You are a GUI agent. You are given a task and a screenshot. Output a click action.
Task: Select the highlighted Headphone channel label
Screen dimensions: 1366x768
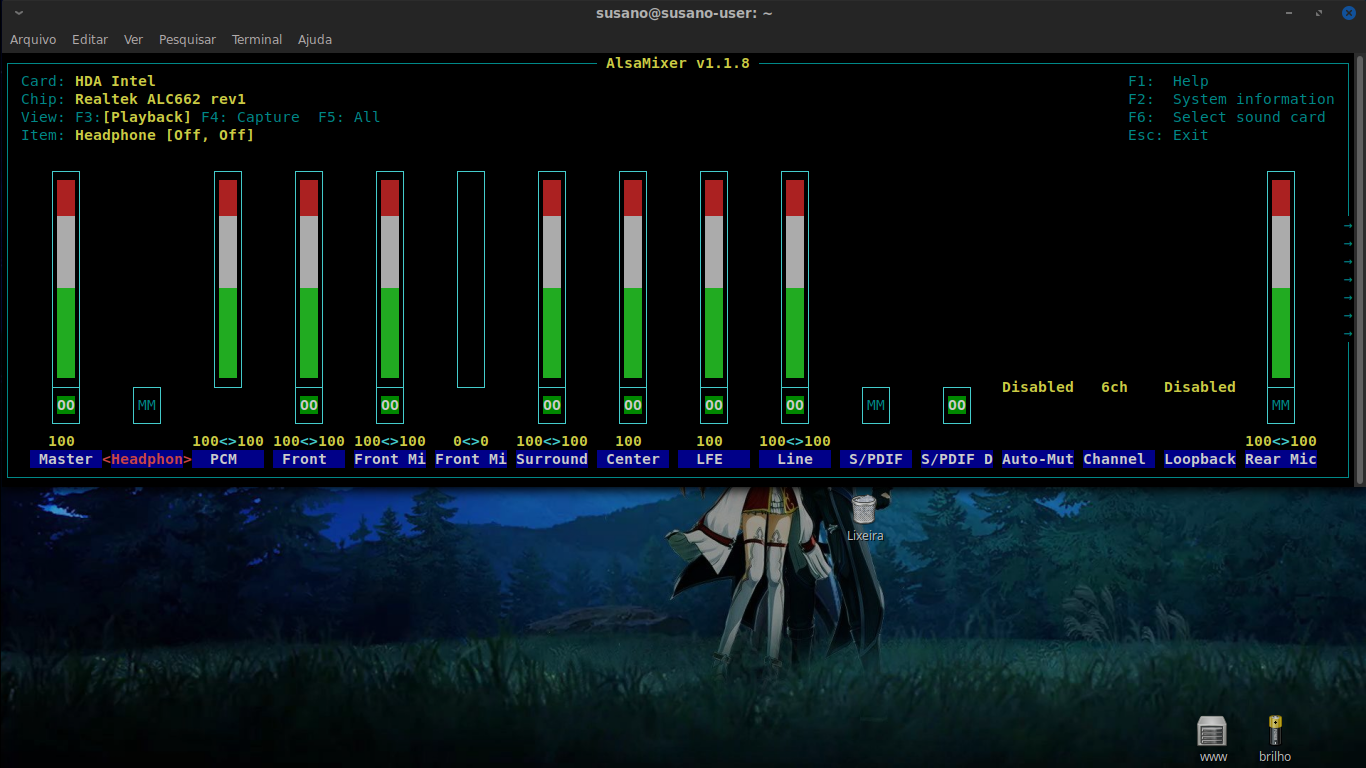(x=147, y=459)
